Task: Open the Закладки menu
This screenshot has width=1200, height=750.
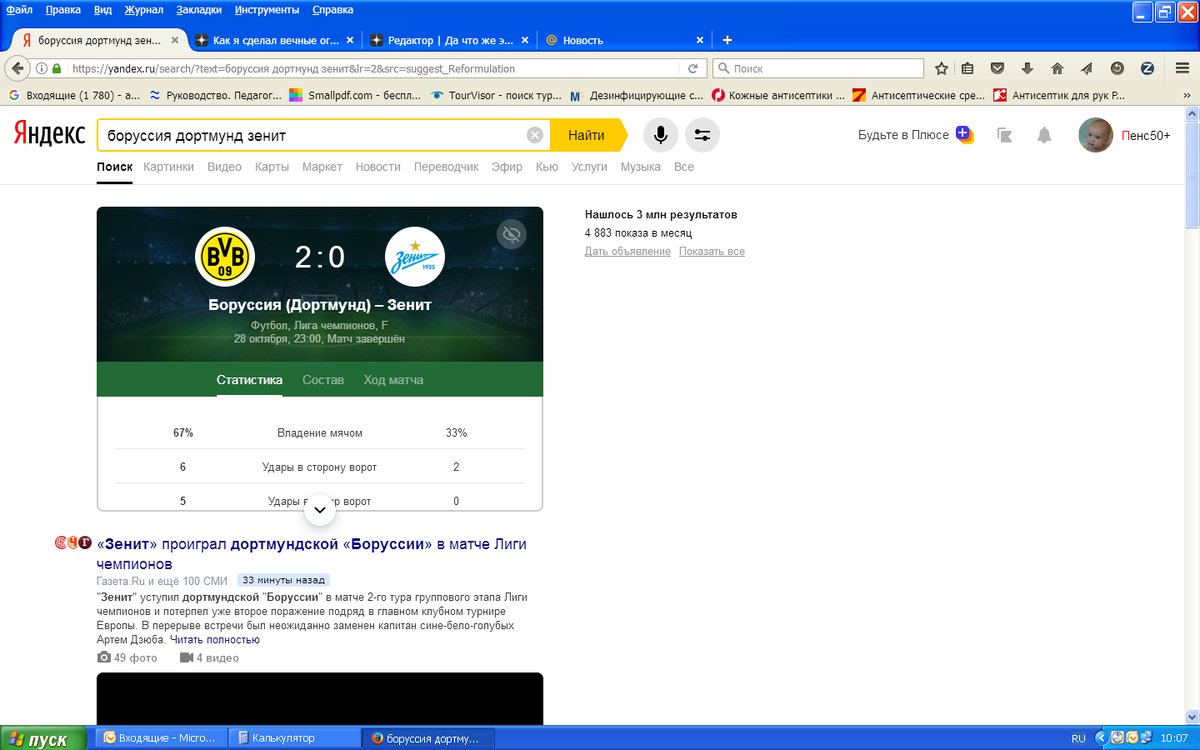Action: pos(199,10)
